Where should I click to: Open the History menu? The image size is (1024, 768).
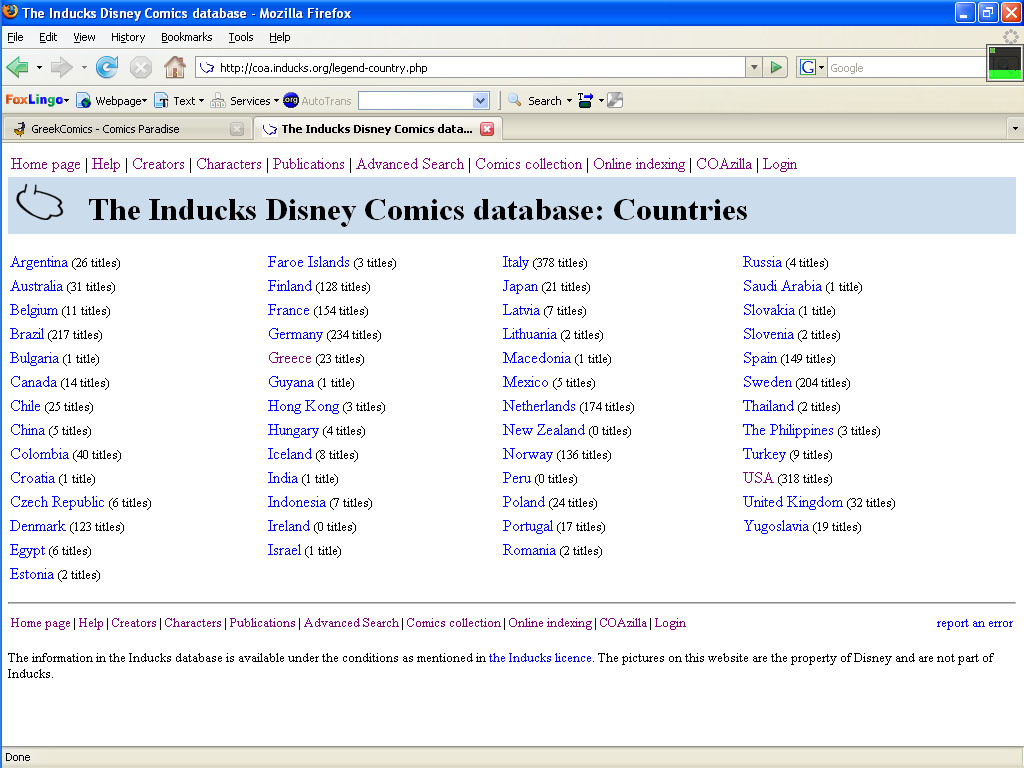coord(127,37)
